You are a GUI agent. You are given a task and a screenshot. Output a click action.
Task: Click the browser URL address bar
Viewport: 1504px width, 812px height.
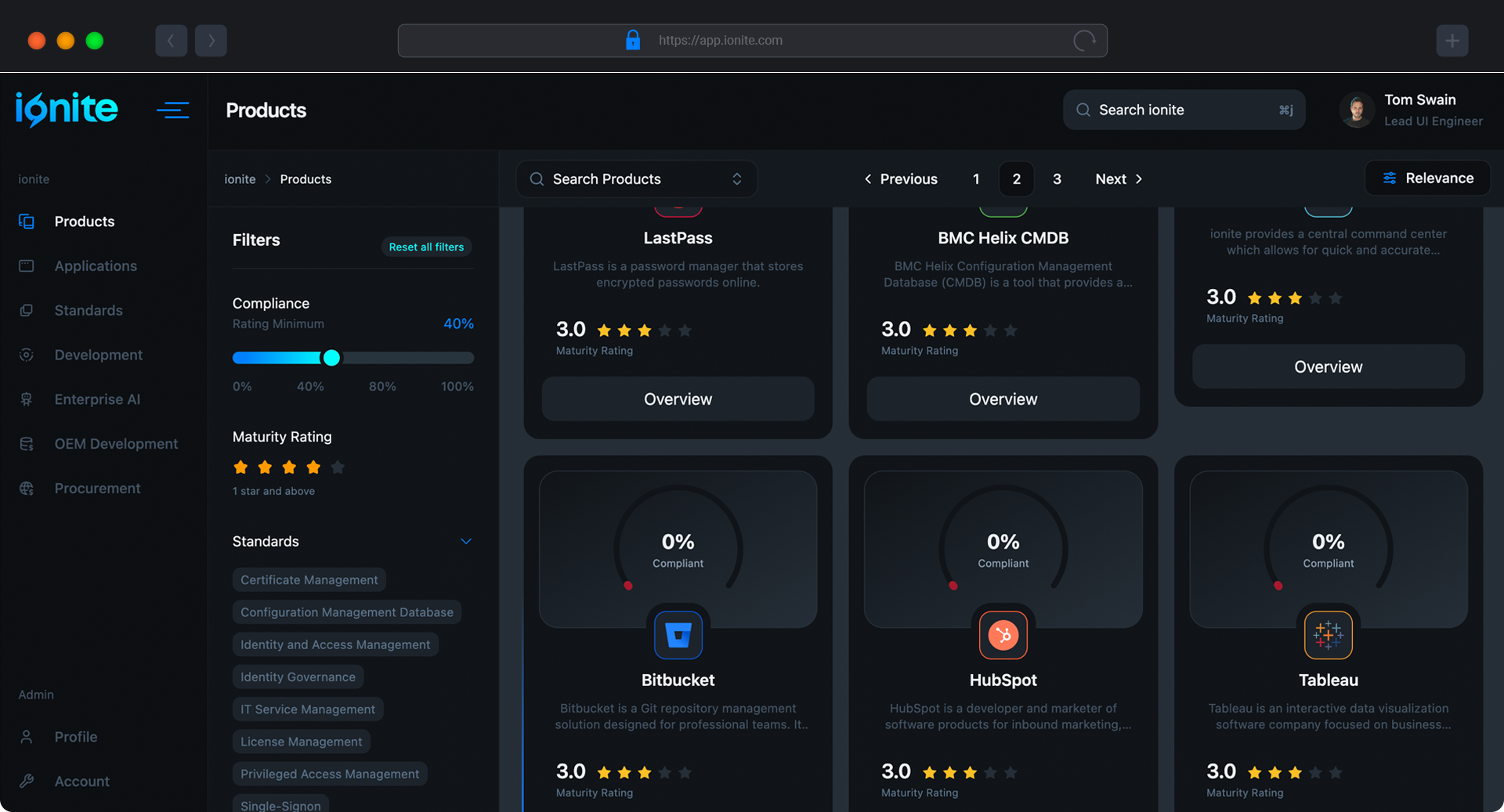pos(752,41)
